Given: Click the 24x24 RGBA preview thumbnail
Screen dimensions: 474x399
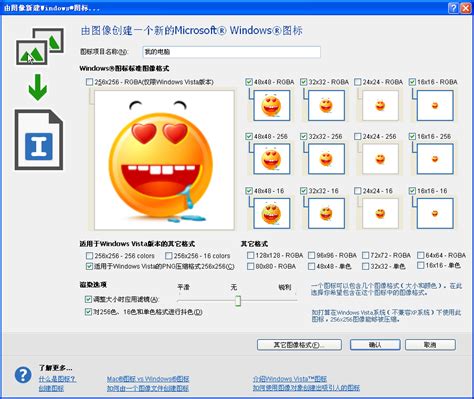Looking at the screenshot, I should tap(380, 106).
